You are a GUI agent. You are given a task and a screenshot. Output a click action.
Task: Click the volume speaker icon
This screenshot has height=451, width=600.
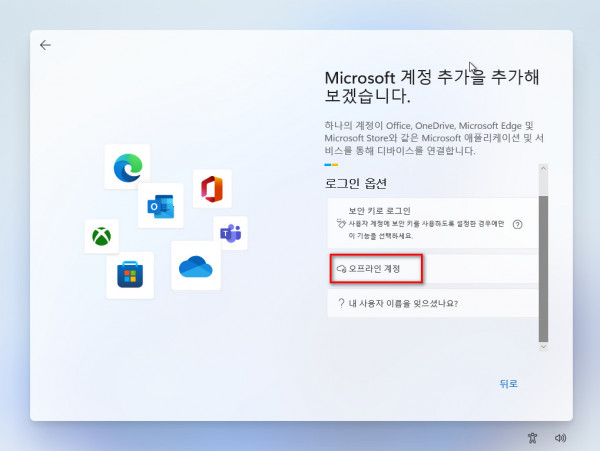[x=560, y=438]
